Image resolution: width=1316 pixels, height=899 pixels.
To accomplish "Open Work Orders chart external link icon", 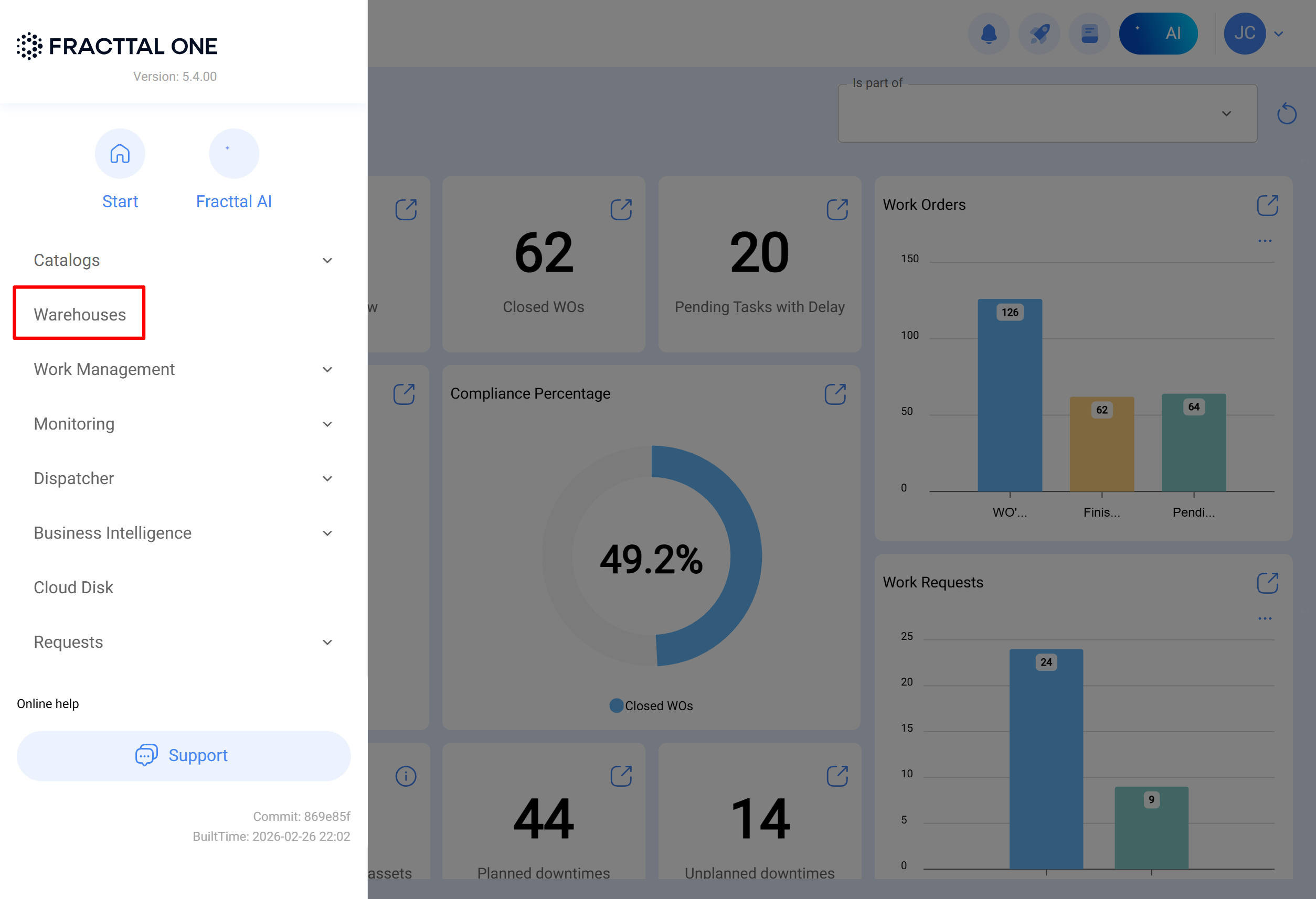I will click(1267, 205).
